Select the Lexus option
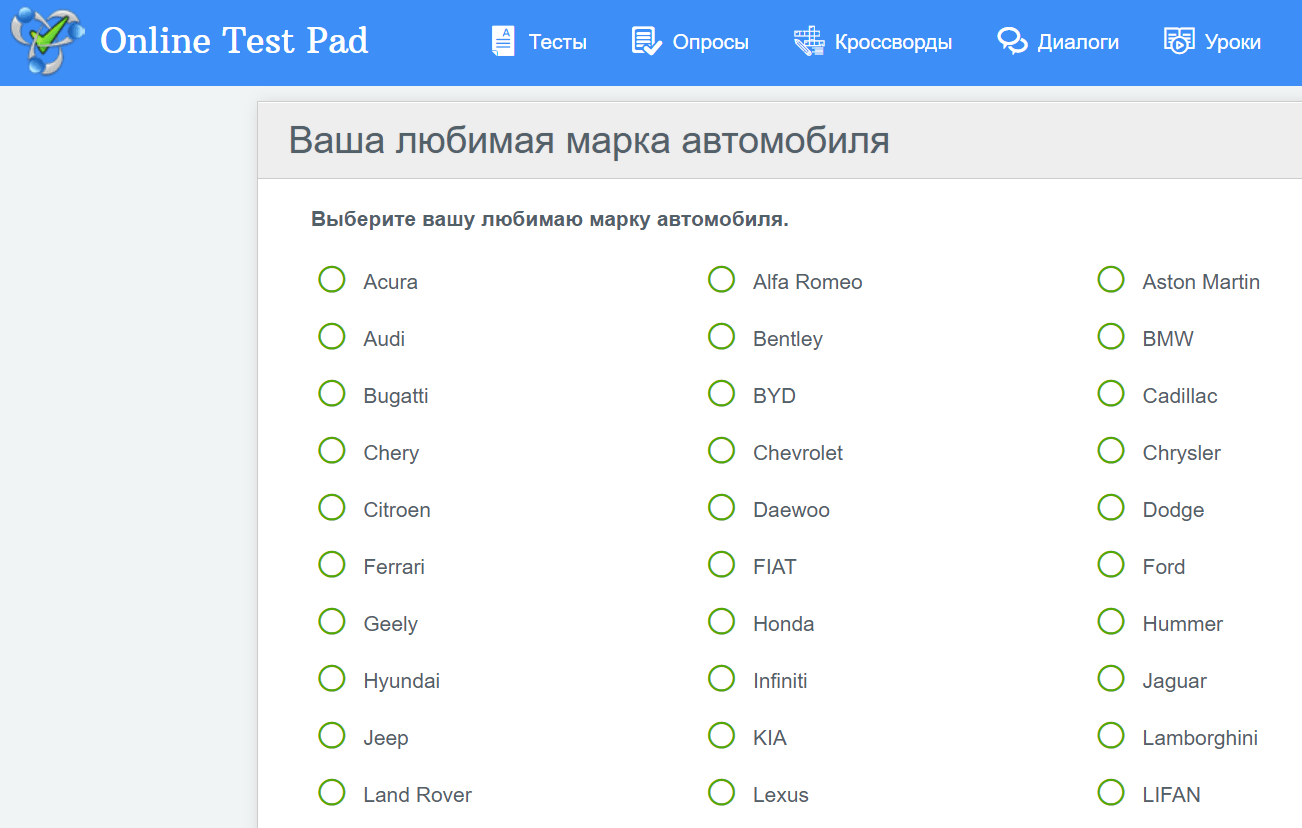The height and width of the screenshot is (828, 1302). coord(721,792)
